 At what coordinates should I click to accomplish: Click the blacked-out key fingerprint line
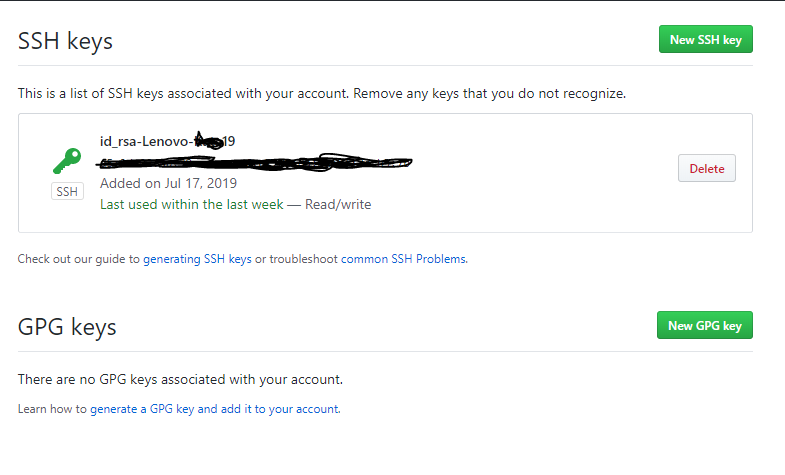pos(255,160)
